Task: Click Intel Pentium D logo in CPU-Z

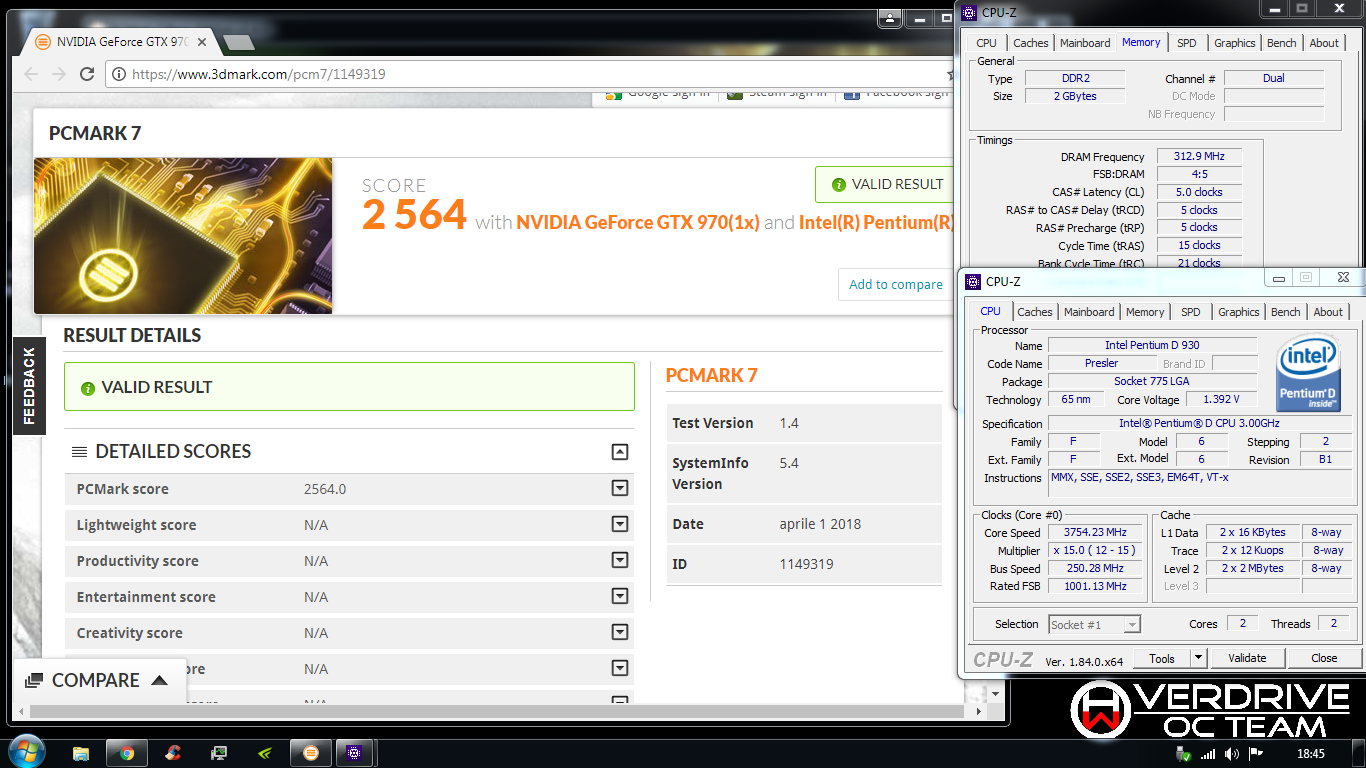Action: coord(1308,373)
